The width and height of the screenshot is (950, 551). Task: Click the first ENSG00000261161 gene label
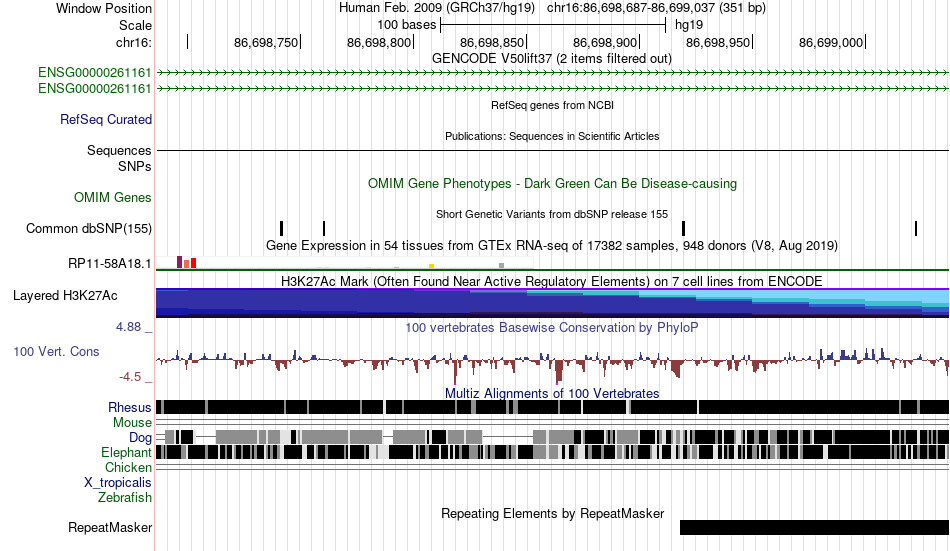click(95, 73)
